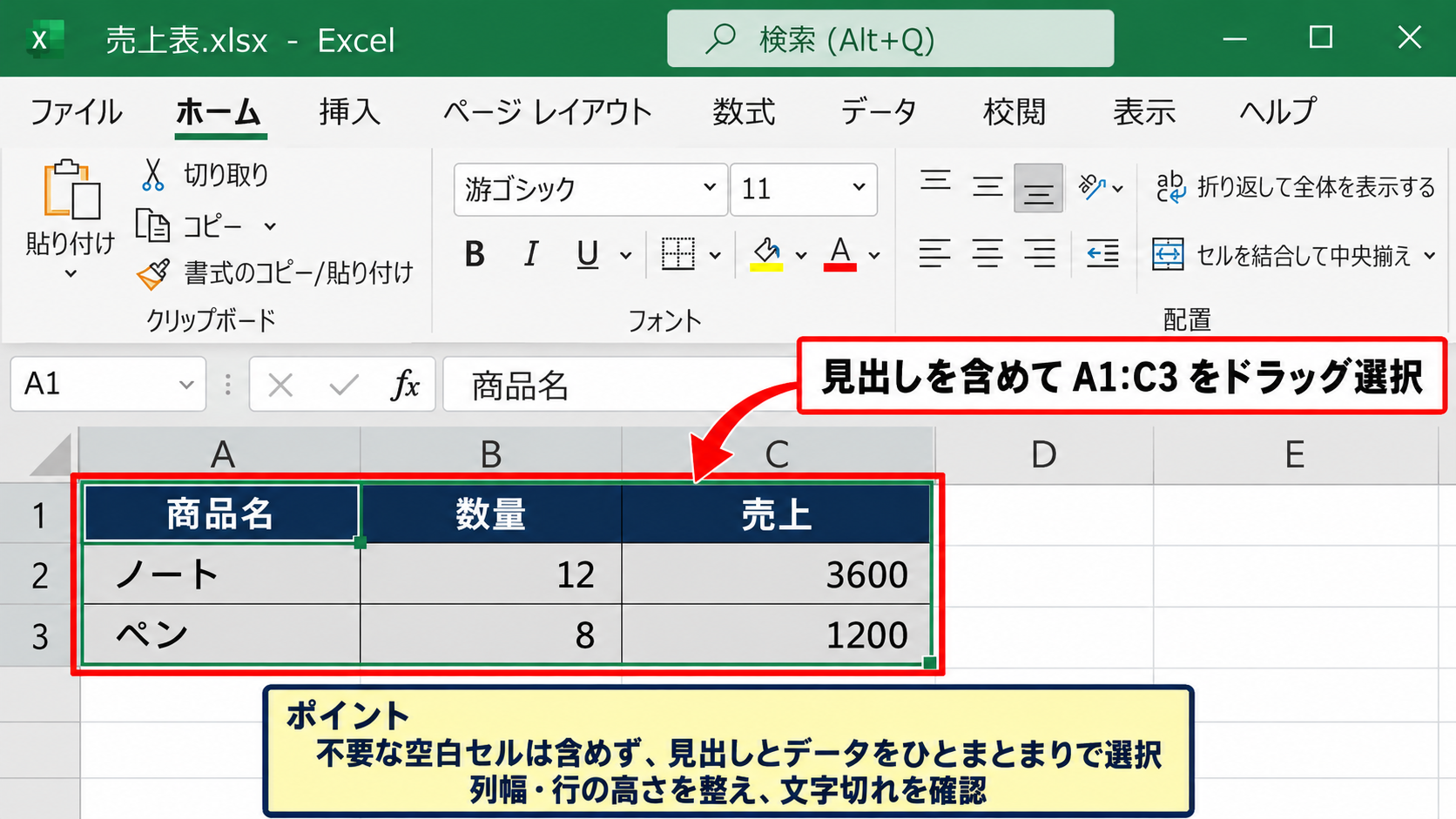Expand the fill color dropdown arrow

(800, 256)
